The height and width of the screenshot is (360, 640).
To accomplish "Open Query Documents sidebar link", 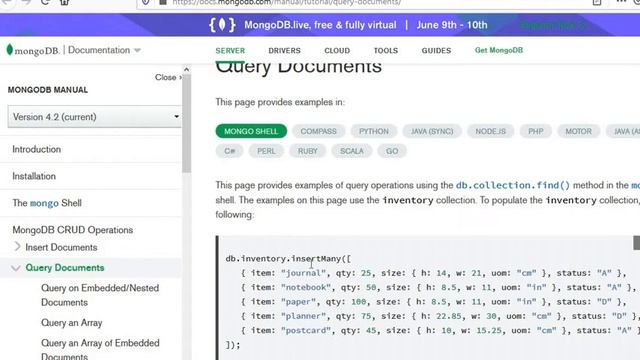I will pos(65,268).
